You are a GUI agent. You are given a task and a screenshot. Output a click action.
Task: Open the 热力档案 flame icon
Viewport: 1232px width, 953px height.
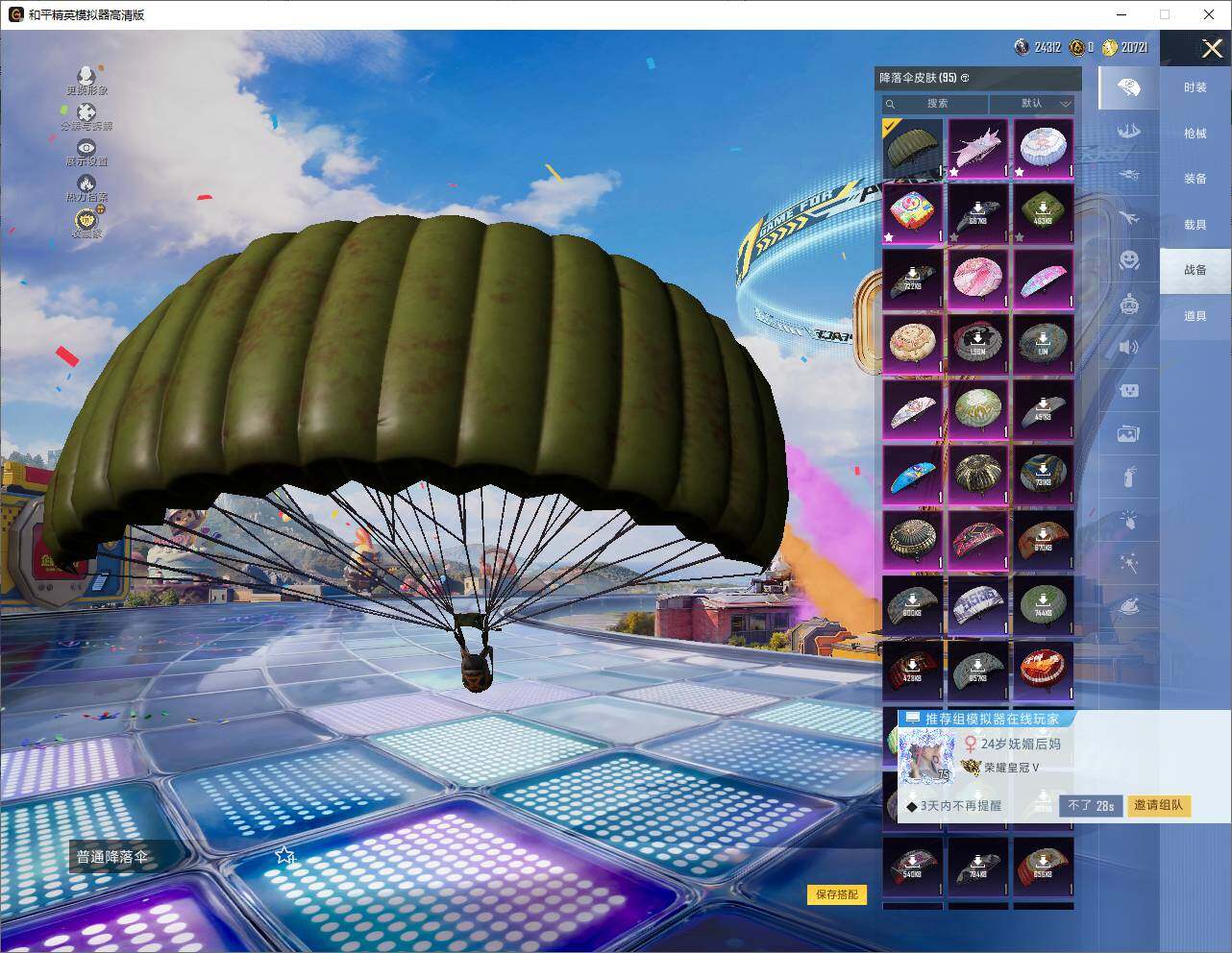click(x=86, y=185)
